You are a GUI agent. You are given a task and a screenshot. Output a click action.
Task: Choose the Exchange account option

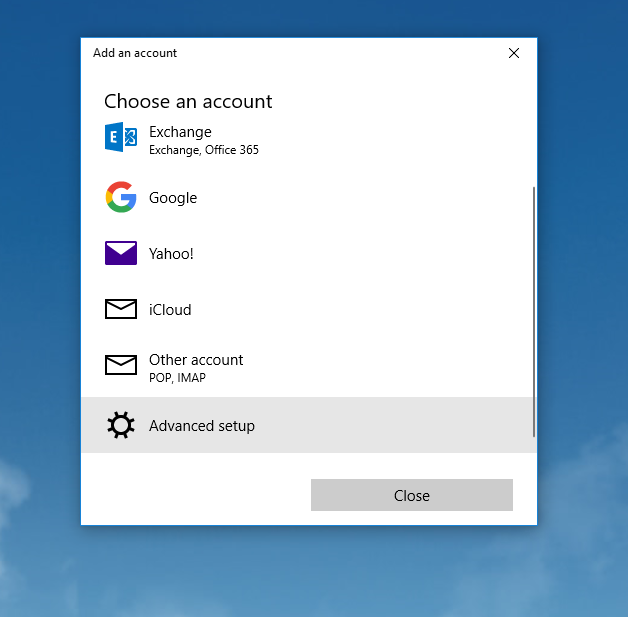[x=307, y=141]
